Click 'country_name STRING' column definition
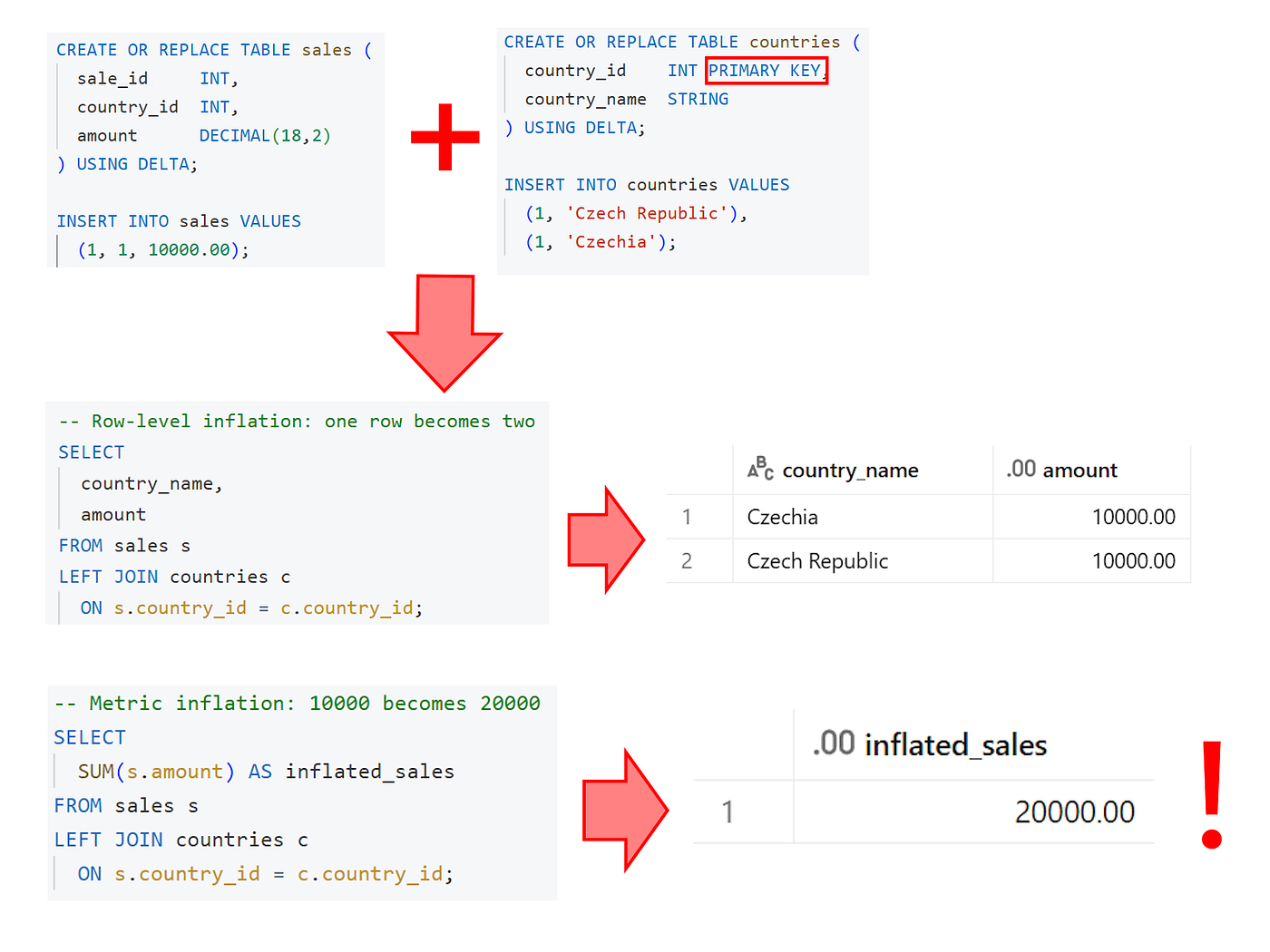The image size is (1270, 952). (627, 100)
